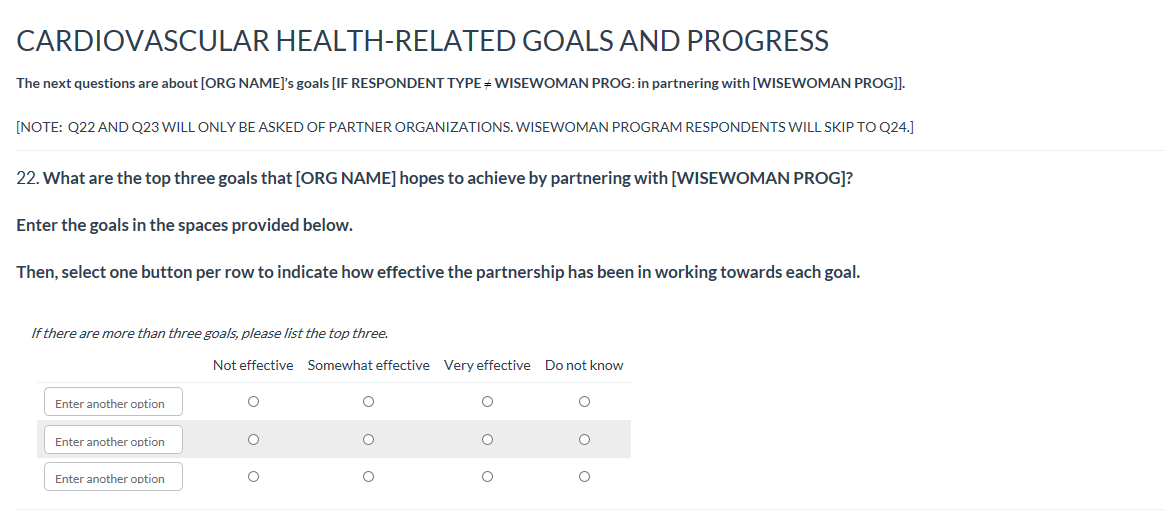Click the Not effective column header
This screenshot has width=1165, height=514.
click(253, 365)
